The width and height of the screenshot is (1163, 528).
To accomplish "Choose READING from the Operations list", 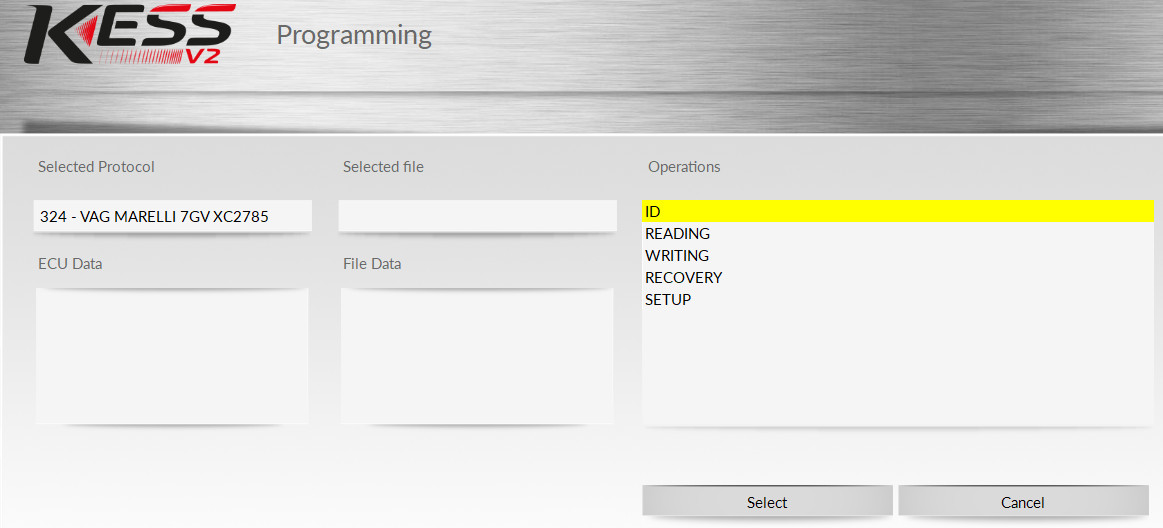I will tap(677, 233).
